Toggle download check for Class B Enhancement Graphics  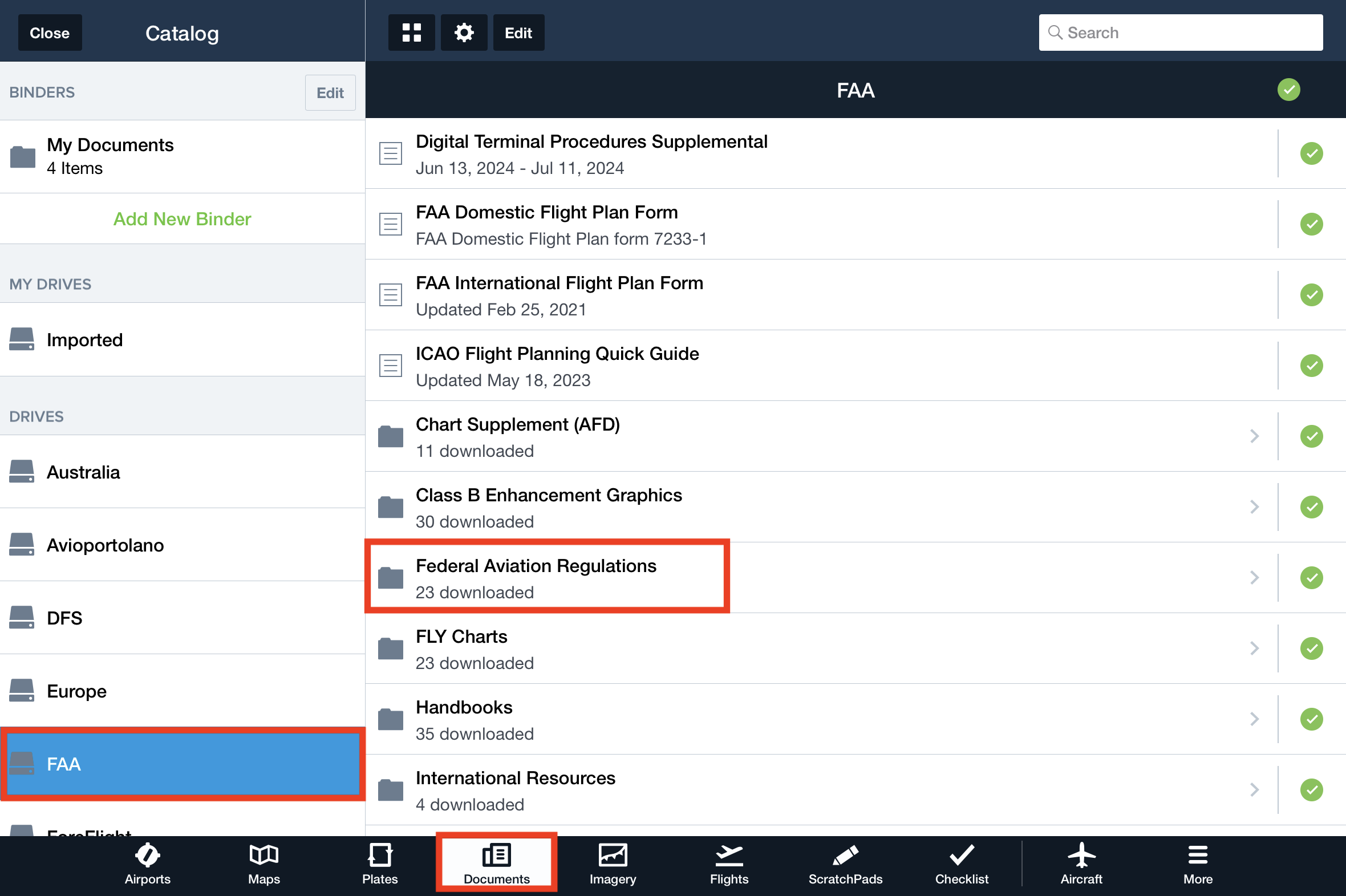[x=1312, y=507]
